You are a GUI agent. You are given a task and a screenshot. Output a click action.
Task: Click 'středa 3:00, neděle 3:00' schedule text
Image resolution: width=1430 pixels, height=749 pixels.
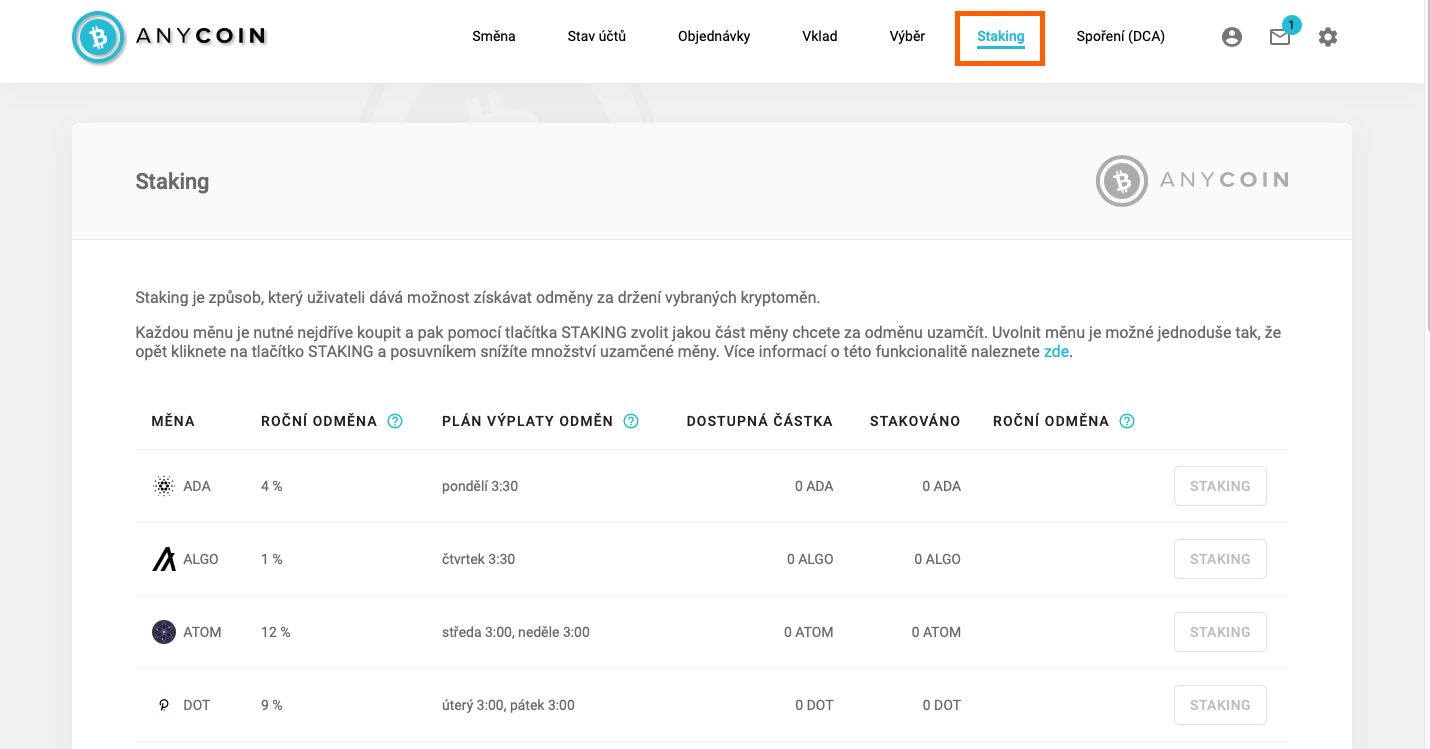[516, 632]
